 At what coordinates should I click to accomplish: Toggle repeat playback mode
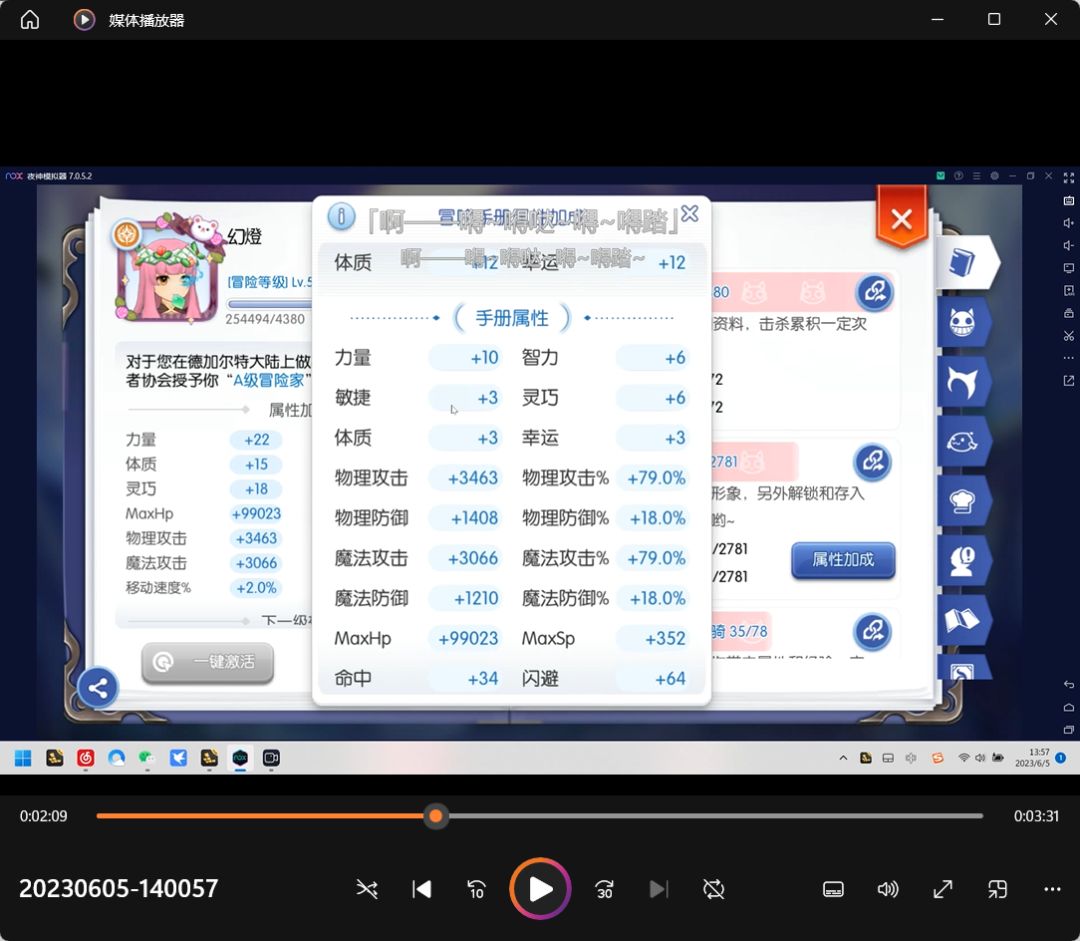click(714, 889)
